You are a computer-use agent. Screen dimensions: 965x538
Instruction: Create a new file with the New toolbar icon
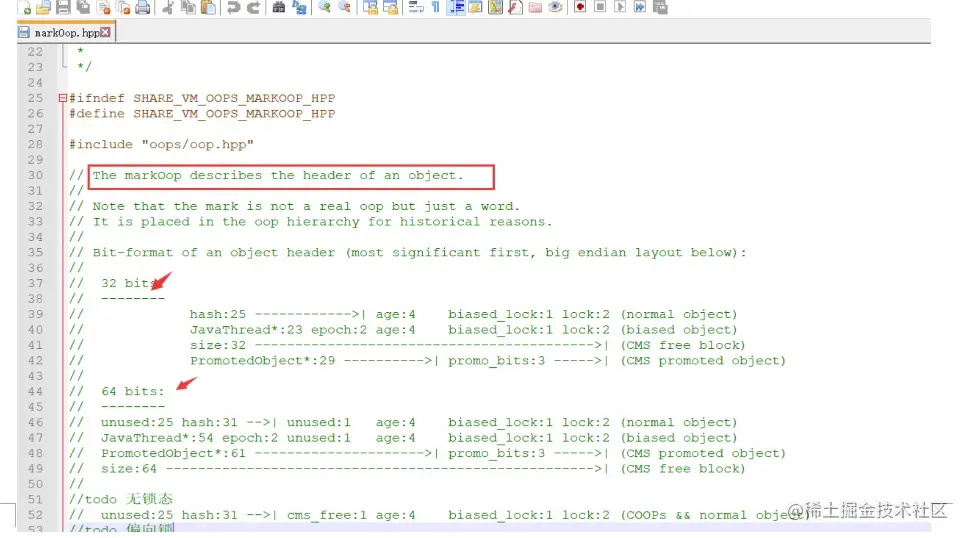click(24, 7)
